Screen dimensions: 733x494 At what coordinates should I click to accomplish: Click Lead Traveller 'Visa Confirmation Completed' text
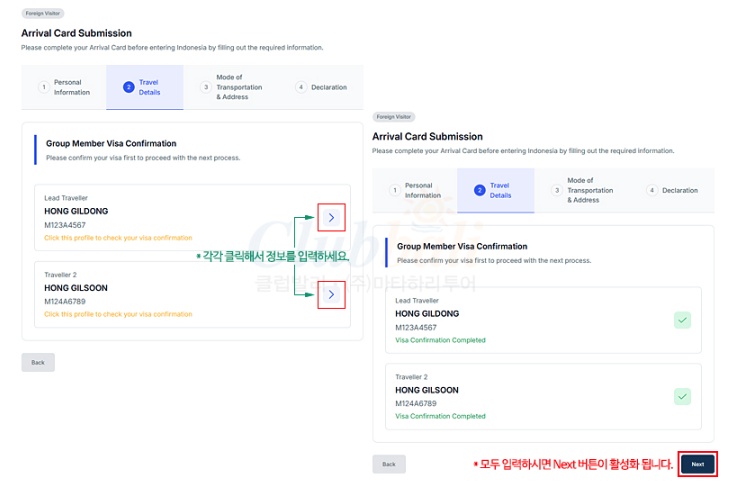[x=440, y=340]
